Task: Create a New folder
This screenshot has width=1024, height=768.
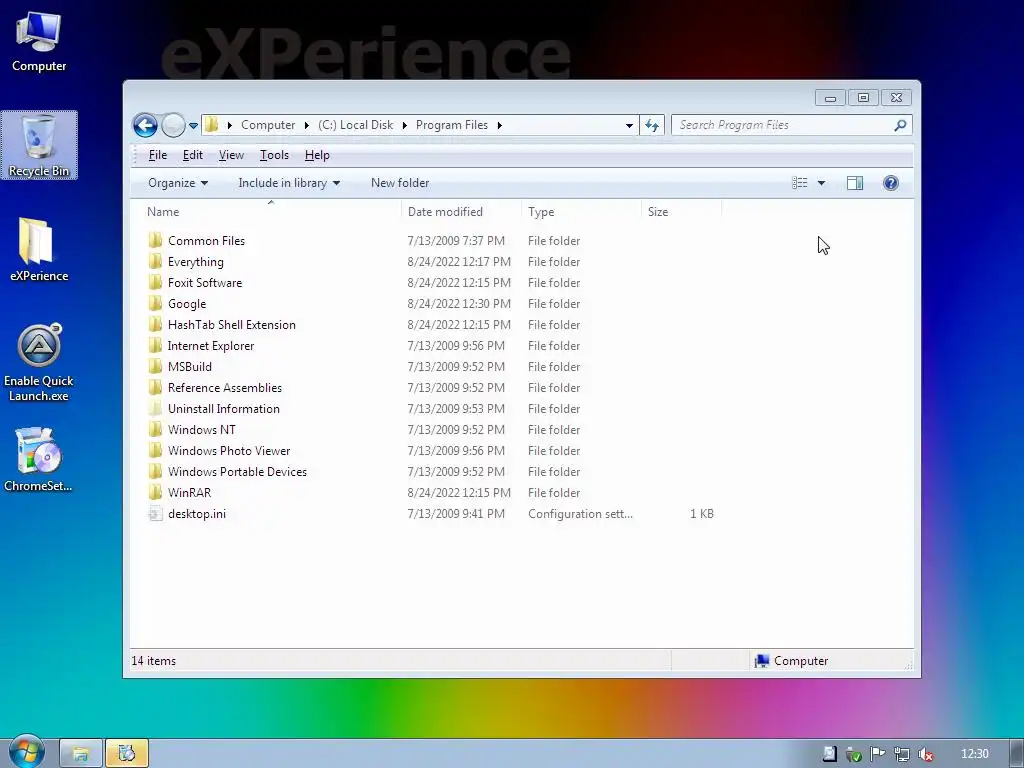Action: coord(400,183)
